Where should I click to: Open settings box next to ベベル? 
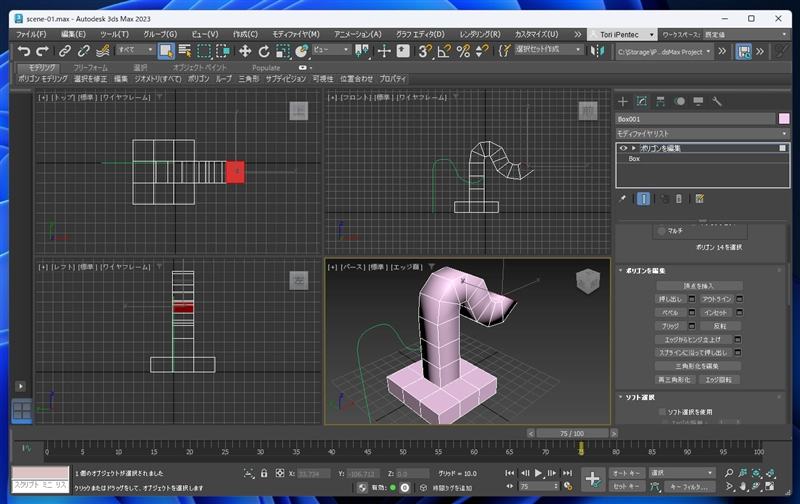pyautogui.click(x=692, y=312)
